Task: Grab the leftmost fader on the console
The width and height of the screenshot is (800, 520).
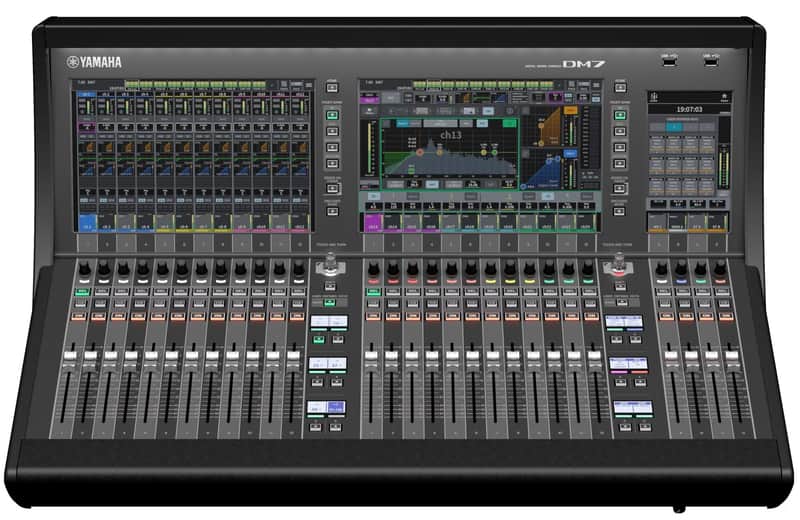Action: (x=69, y=357)
